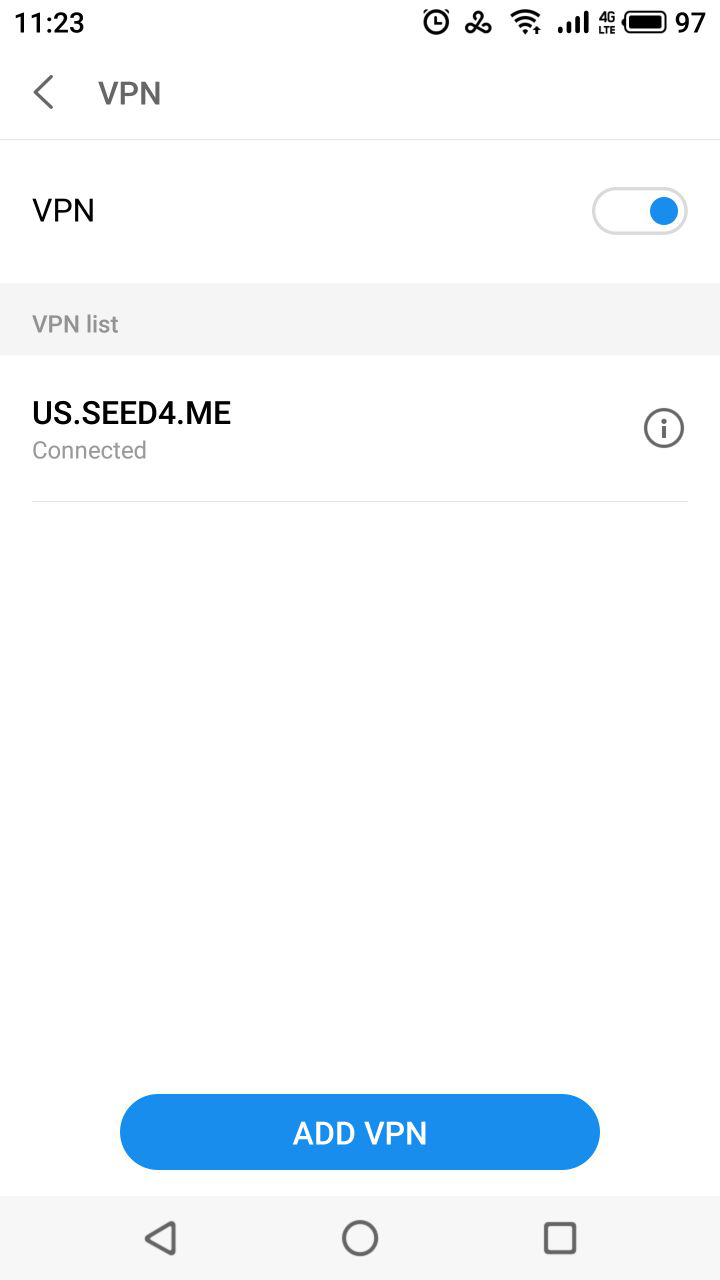This screenshot has height=1280, width=720.
Task: Tap the ADD VPN button
Action: pos(360,1132)
